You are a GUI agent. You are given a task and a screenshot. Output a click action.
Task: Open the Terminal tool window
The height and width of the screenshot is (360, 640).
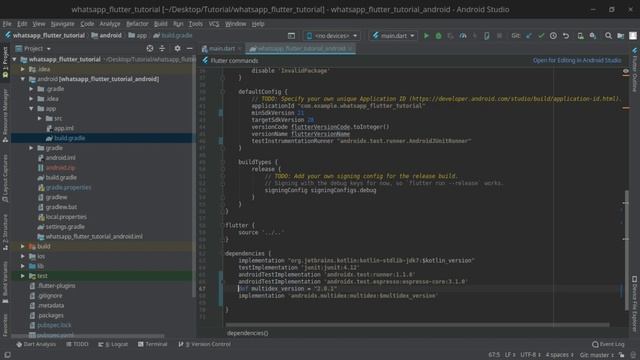pos(153,344)
